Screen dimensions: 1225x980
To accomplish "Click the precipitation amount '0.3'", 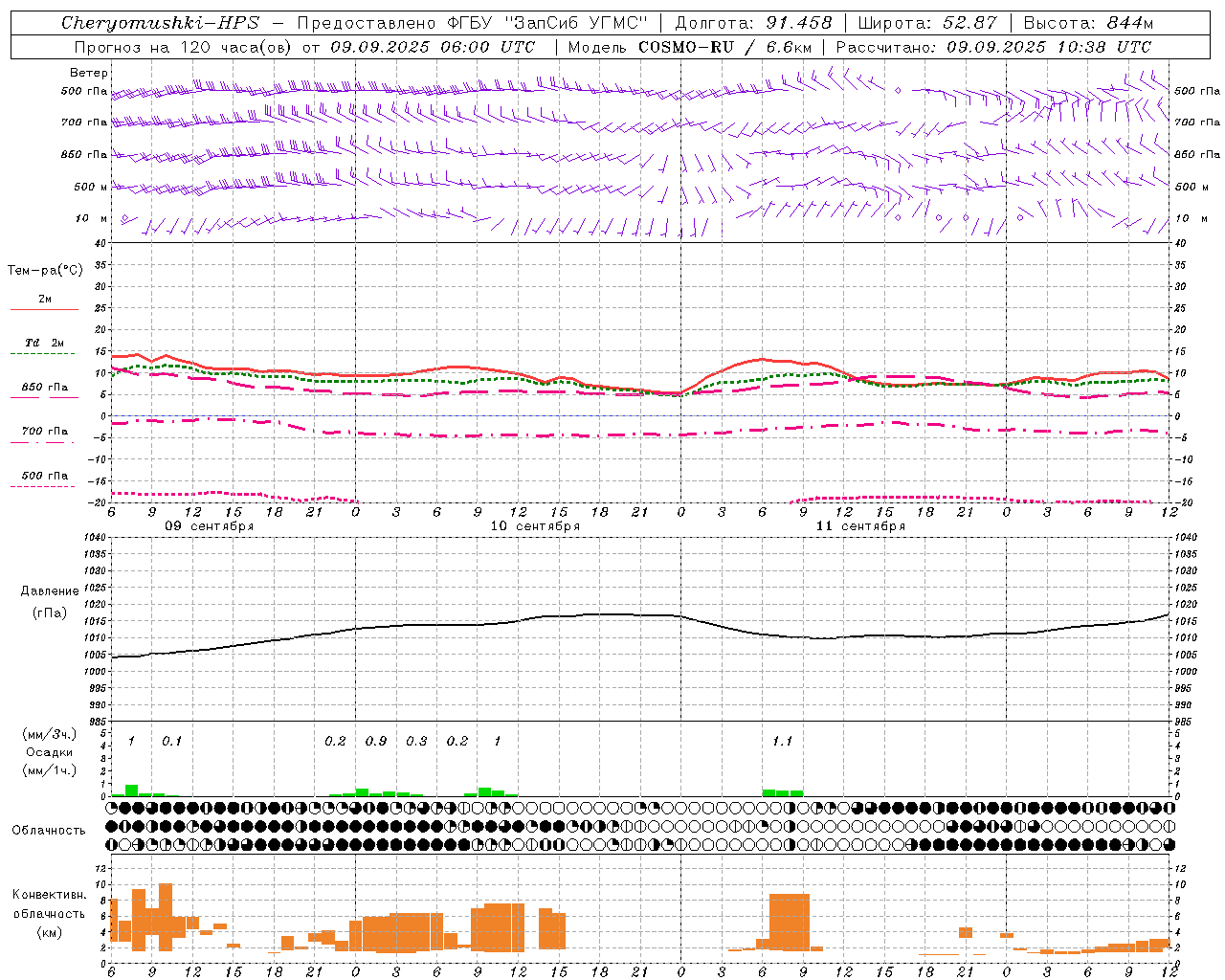I will pyautogui.click(x=416, y=742).
